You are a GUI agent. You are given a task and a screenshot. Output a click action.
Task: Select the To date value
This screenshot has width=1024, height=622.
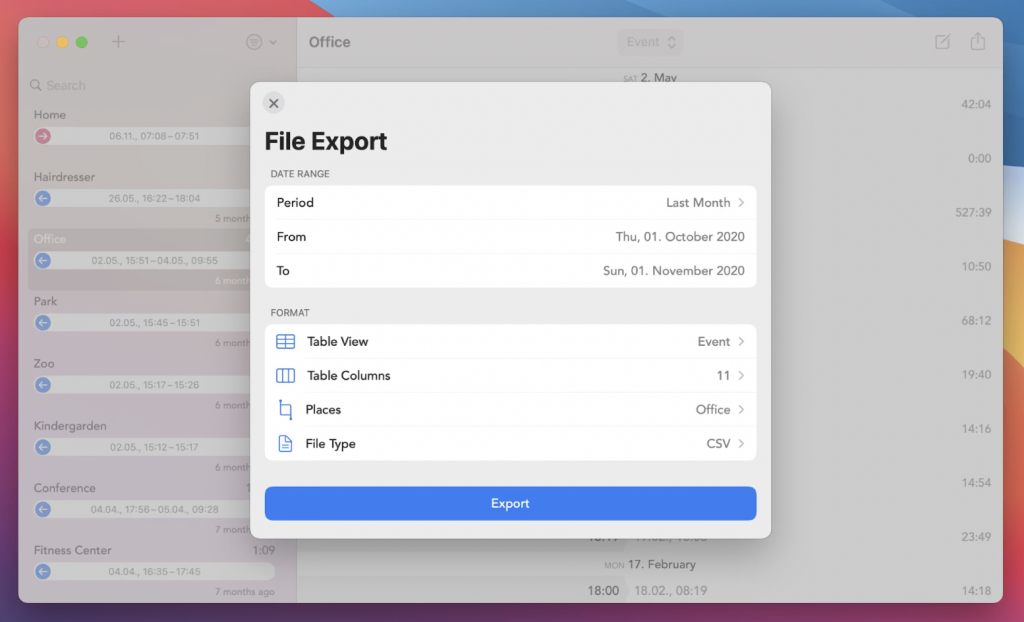tap(673, 270)
